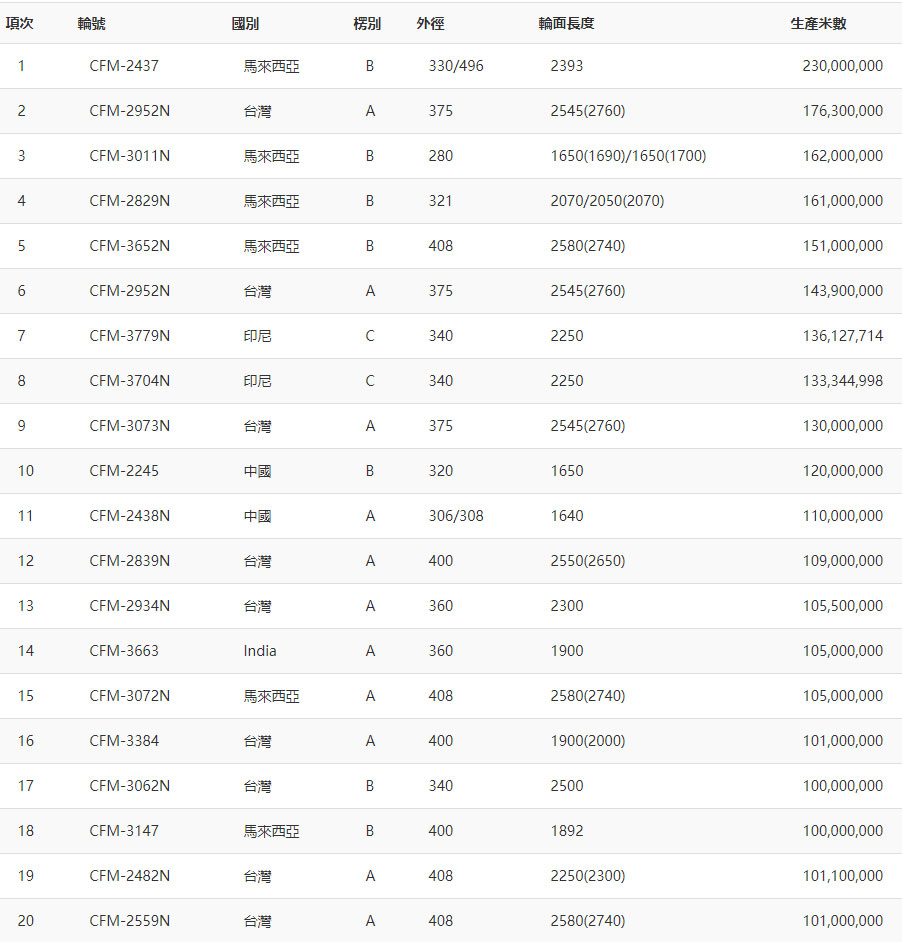Click the 國別 column header
The width and height of the screenshot is (902, 942).
[245, 23]
